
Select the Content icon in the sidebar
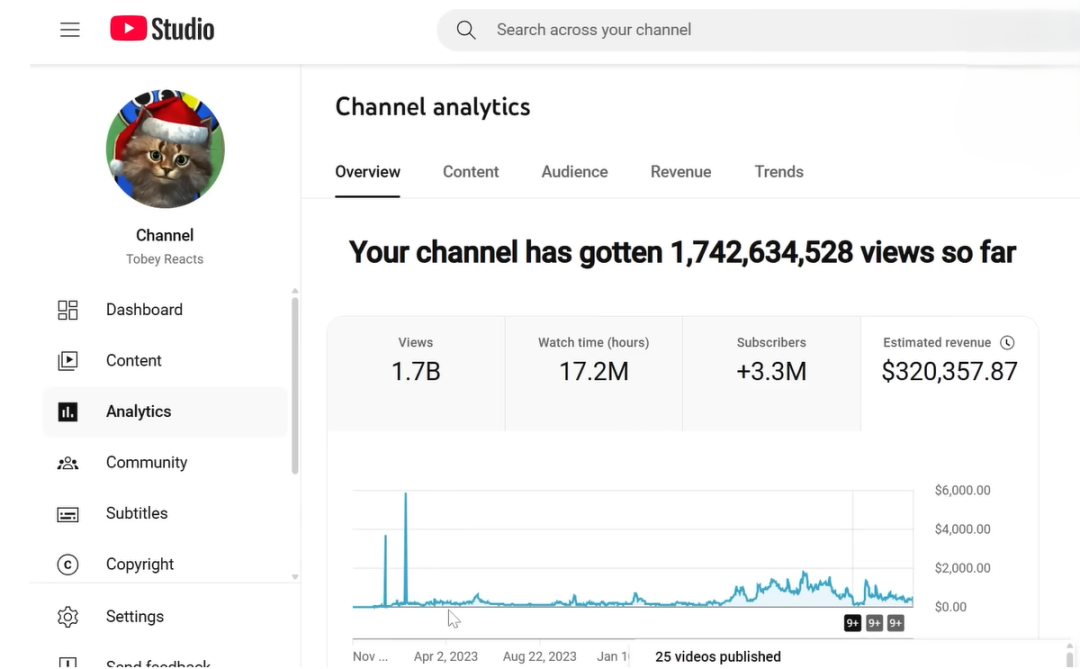pyautogui.click(x=68, y=360)
